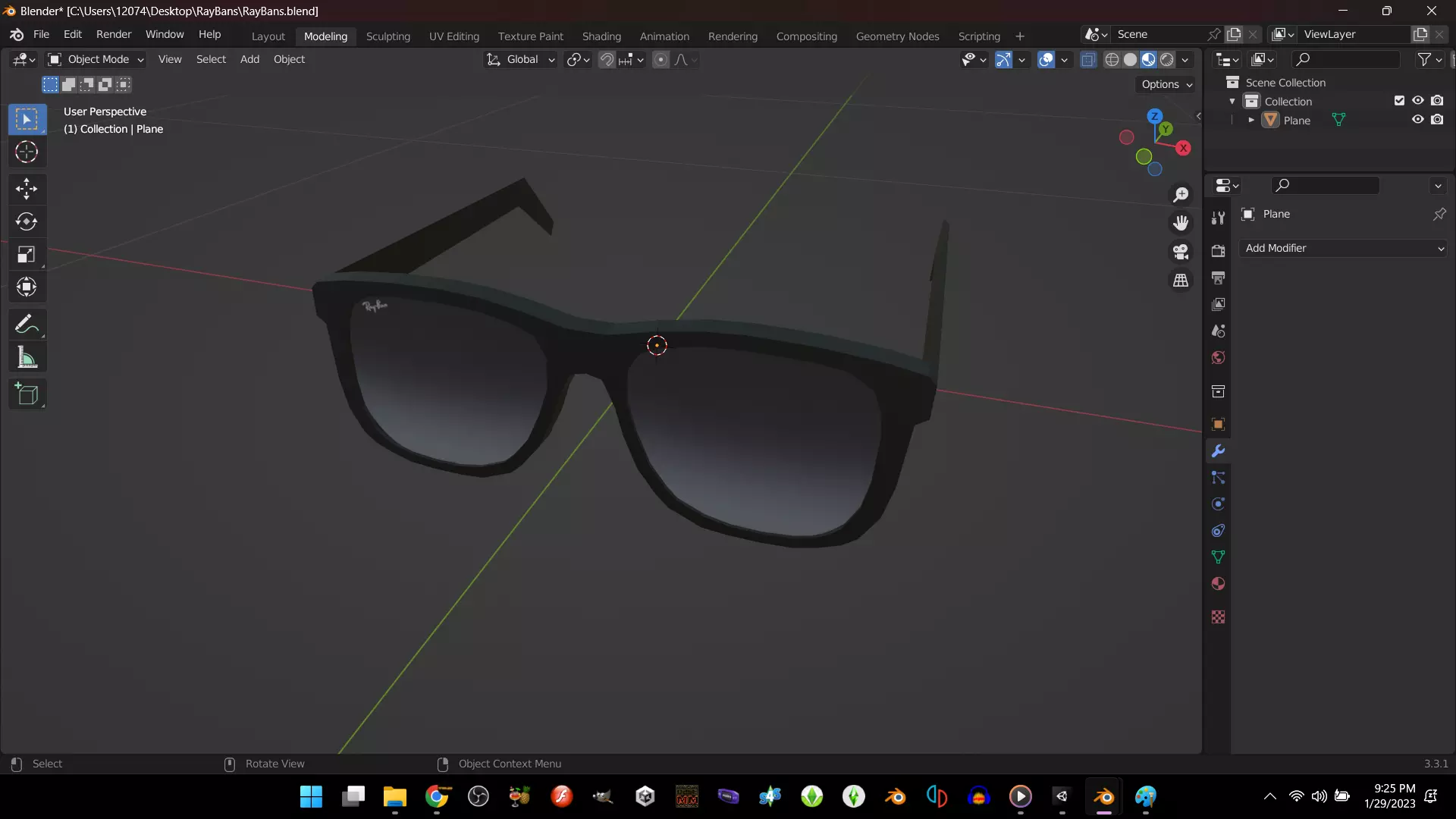
Task: Open the pivot point dropdown
Action: point(578,60)
